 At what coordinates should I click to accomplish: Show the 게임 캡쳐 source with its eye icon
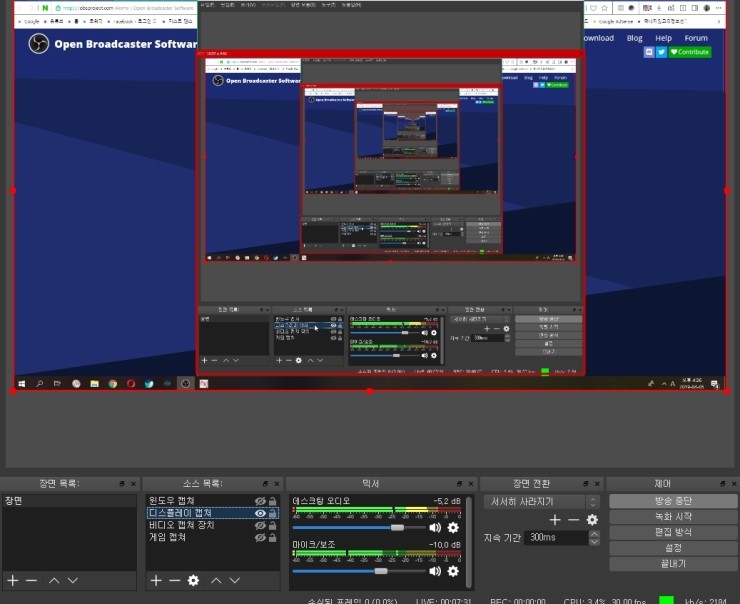click(x=260, y=537)
